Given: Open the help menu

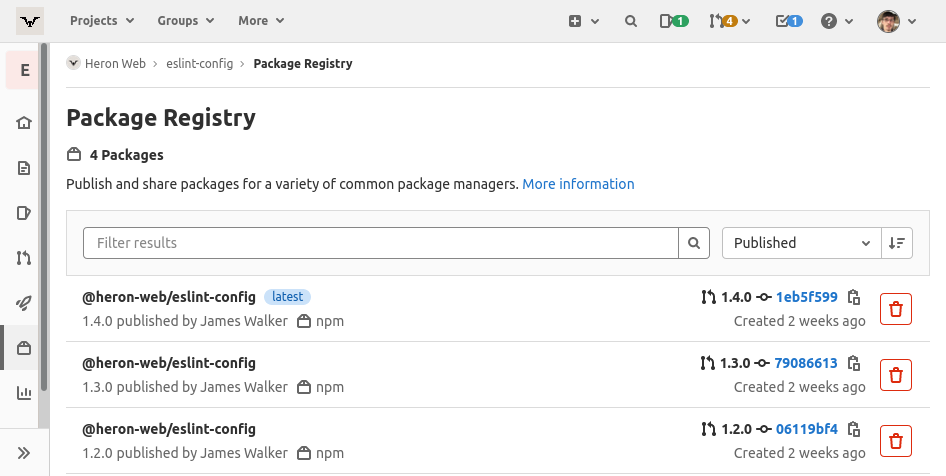Looking at the screenshot, I should [837, 21].
